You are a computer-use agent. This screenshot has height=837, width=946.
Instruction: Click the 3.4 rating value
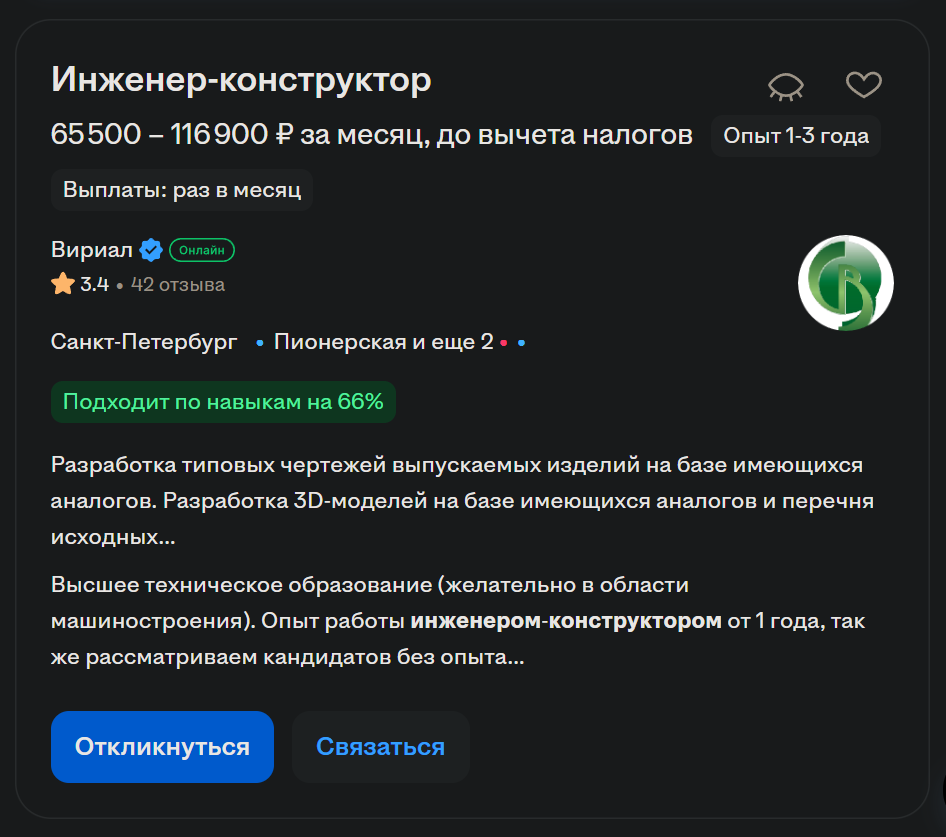(94, 285)
